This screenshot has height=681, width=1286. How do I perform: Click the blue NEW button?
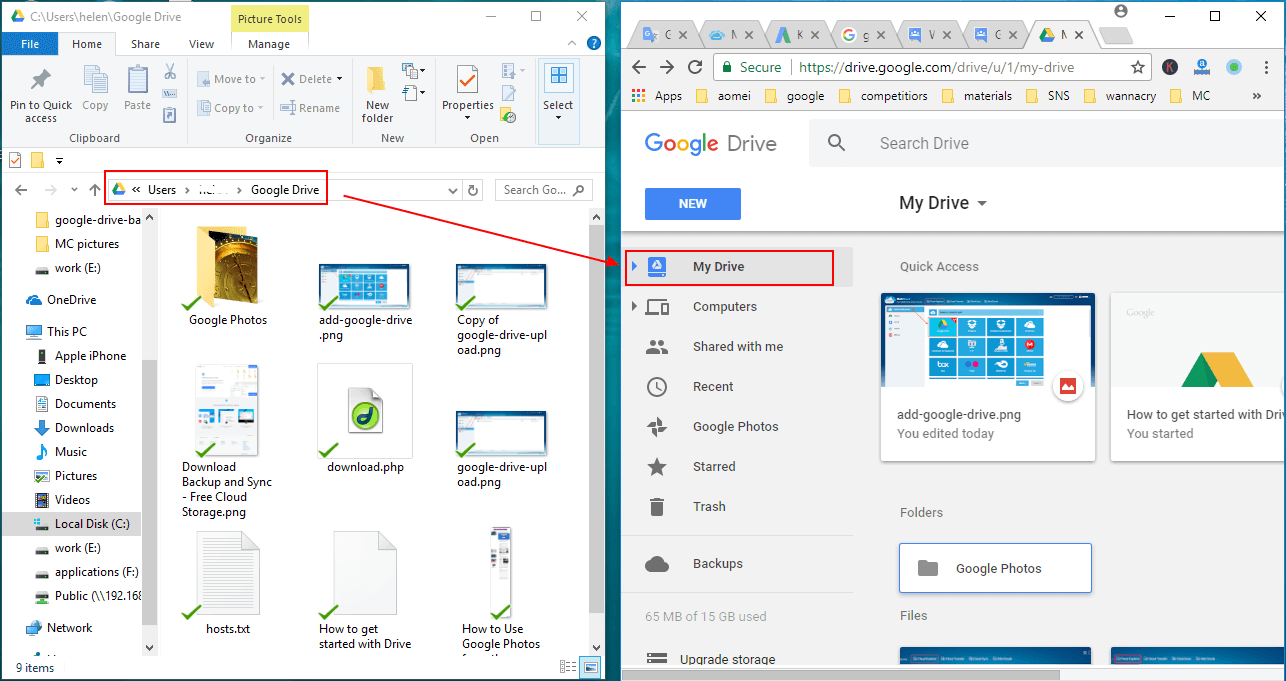coord(693,203)
